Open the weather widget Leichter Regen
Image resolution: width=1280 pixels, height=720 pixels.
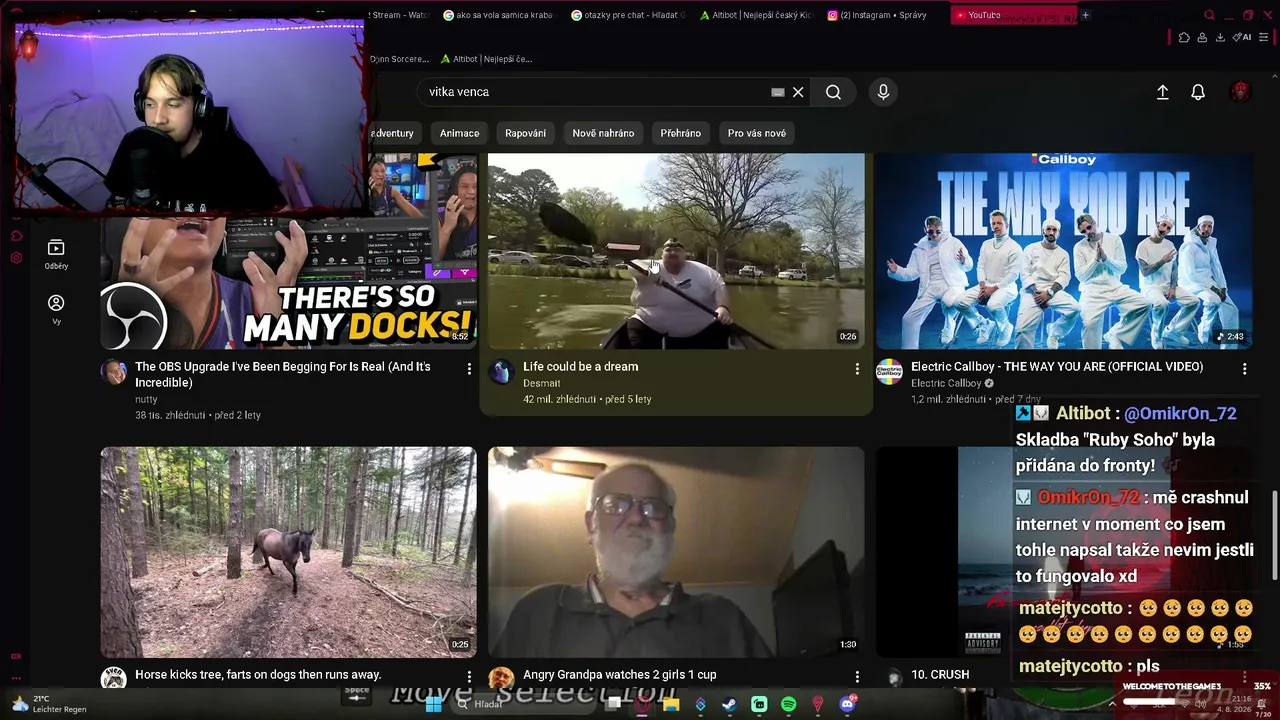(x=48, y=704)
